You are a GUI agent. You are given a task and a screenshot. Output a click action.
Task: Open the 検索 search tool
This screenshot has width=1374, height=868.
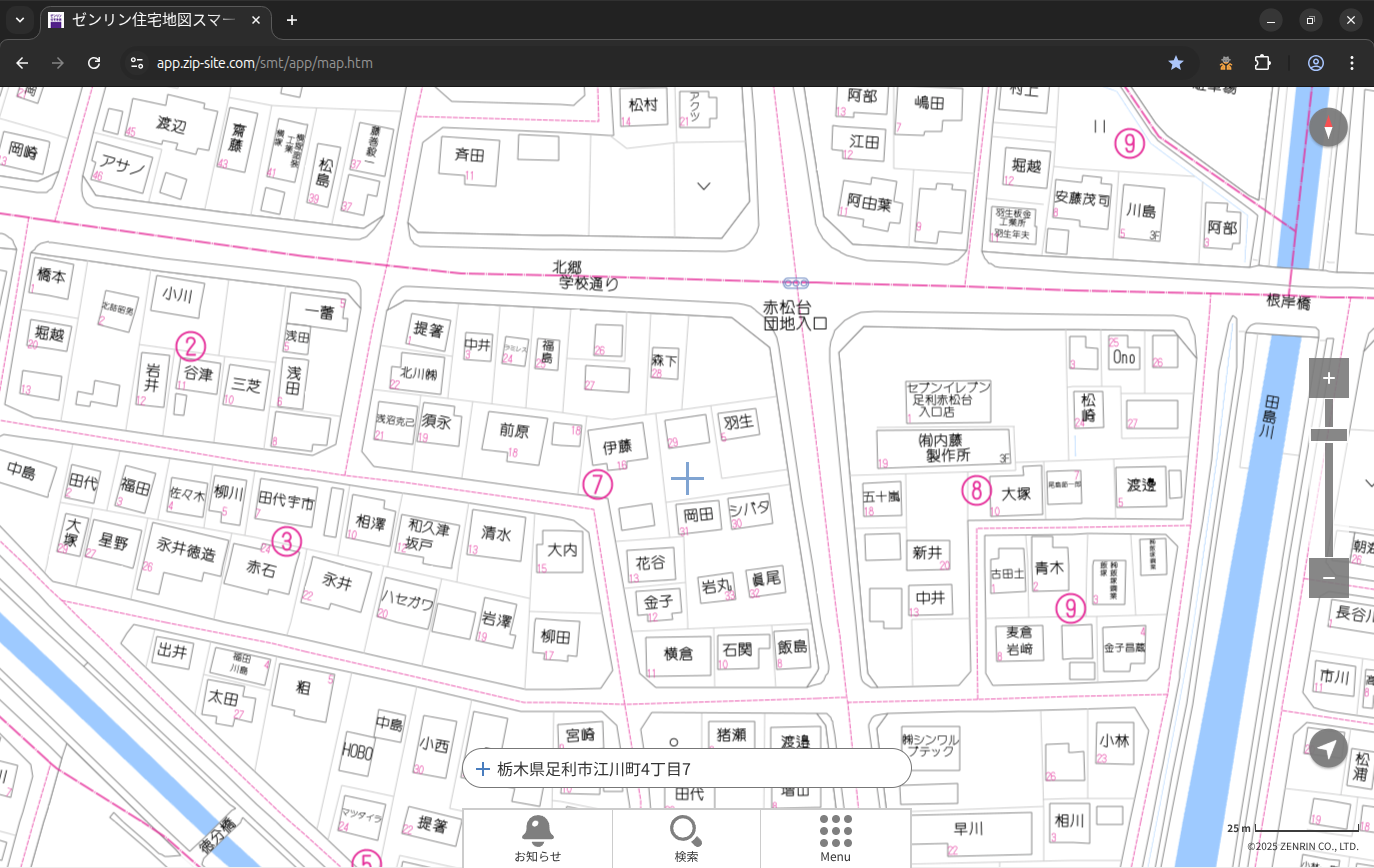(686, 838)
